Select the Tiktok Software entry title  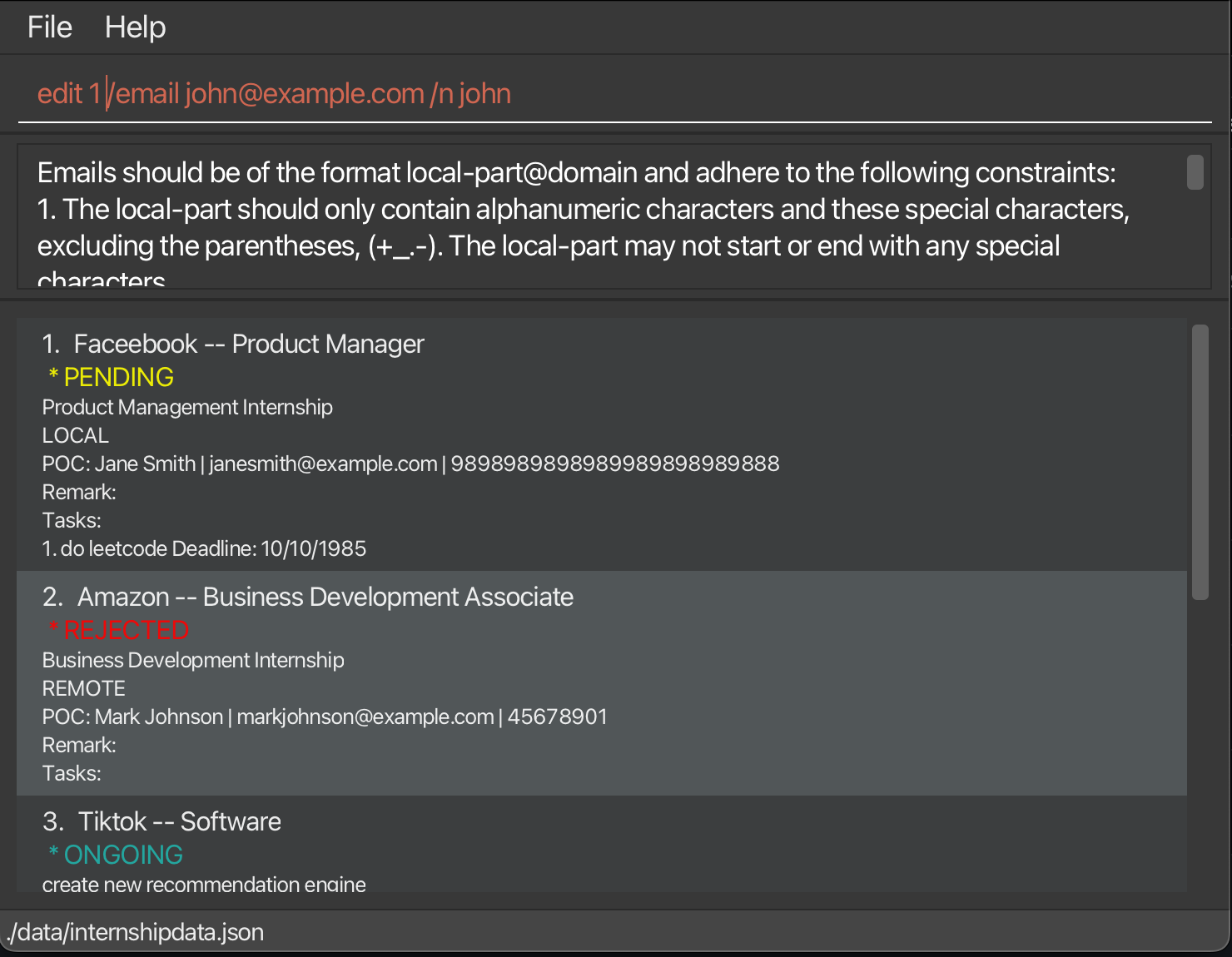[162, 821]
